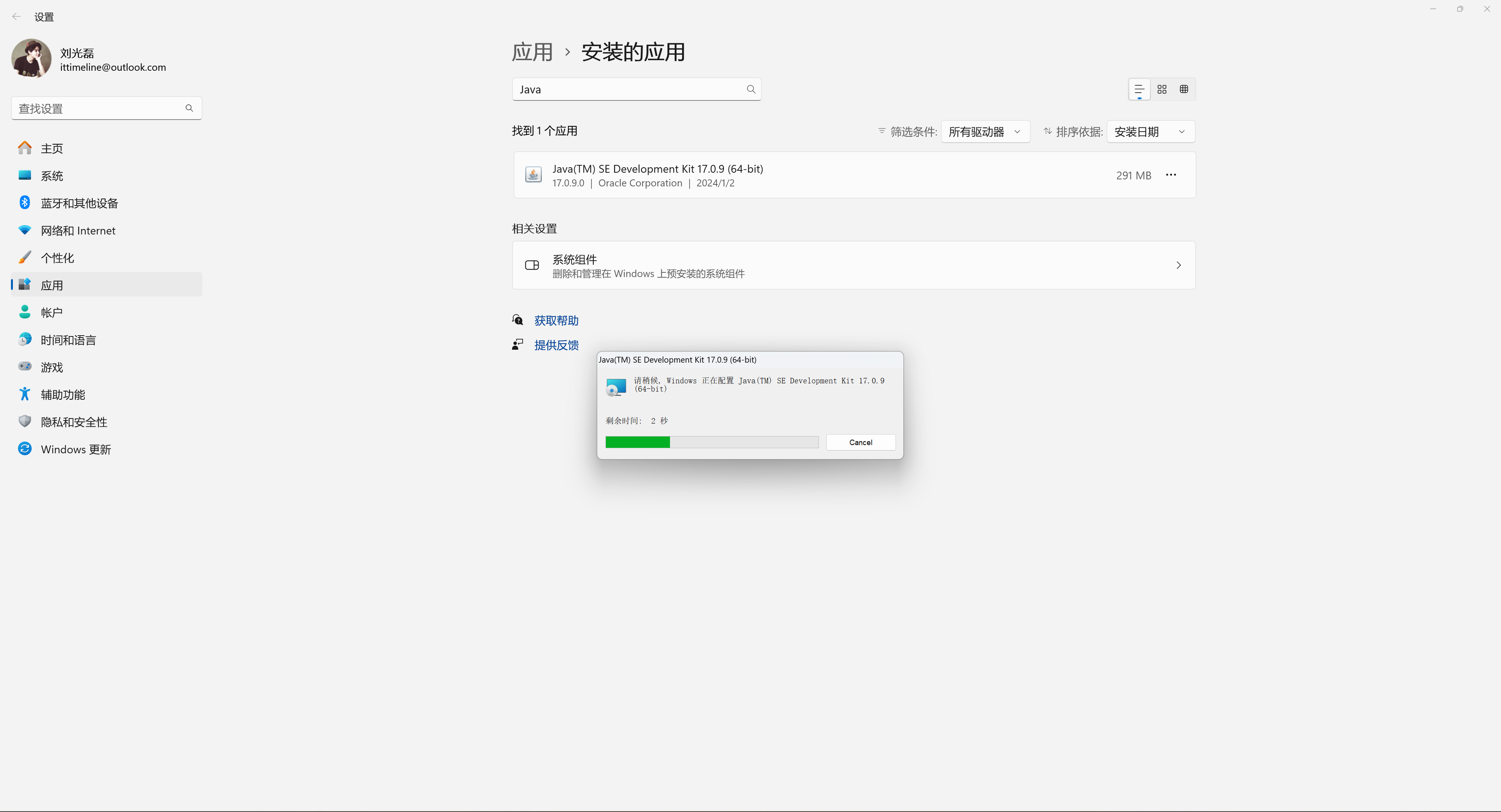Viewport: 1501px width, 812px height.
Task: Open more options for Java Development Kit
Action: tap(1171, 175)
